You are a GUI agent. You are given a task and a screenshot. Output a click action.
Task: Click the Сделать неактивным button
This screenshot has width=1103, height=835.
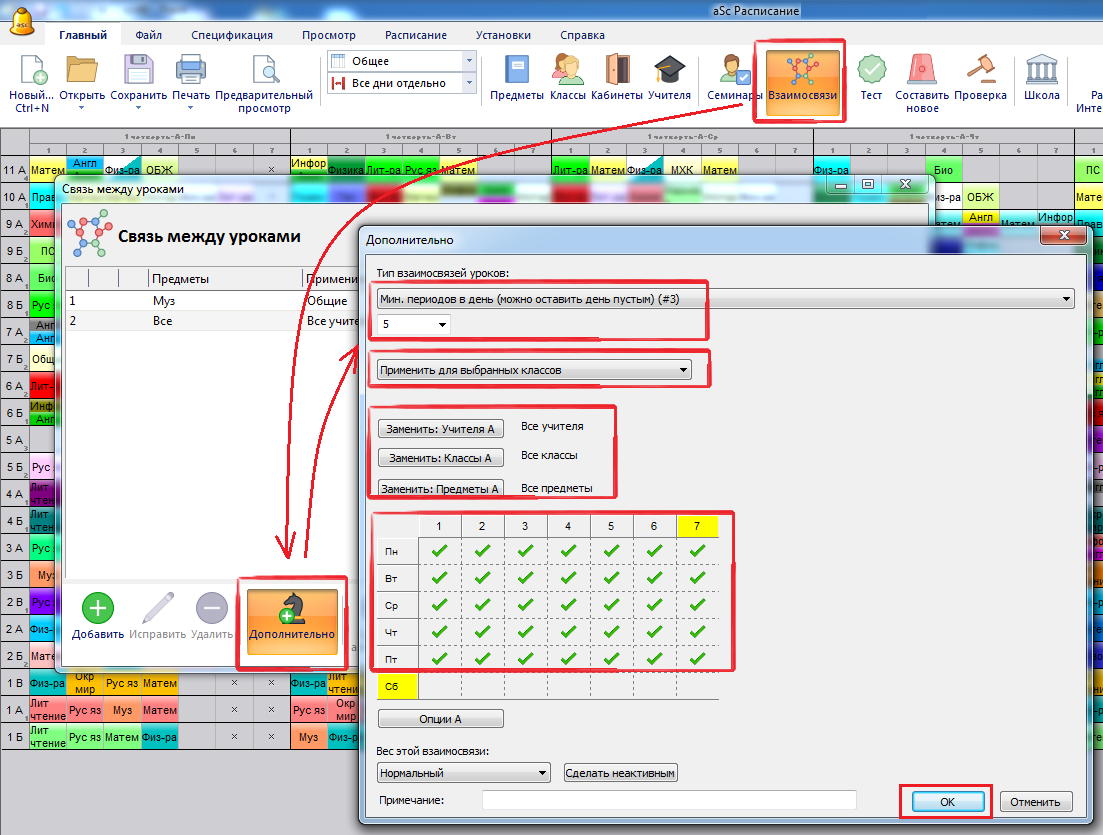pos(621,773)
